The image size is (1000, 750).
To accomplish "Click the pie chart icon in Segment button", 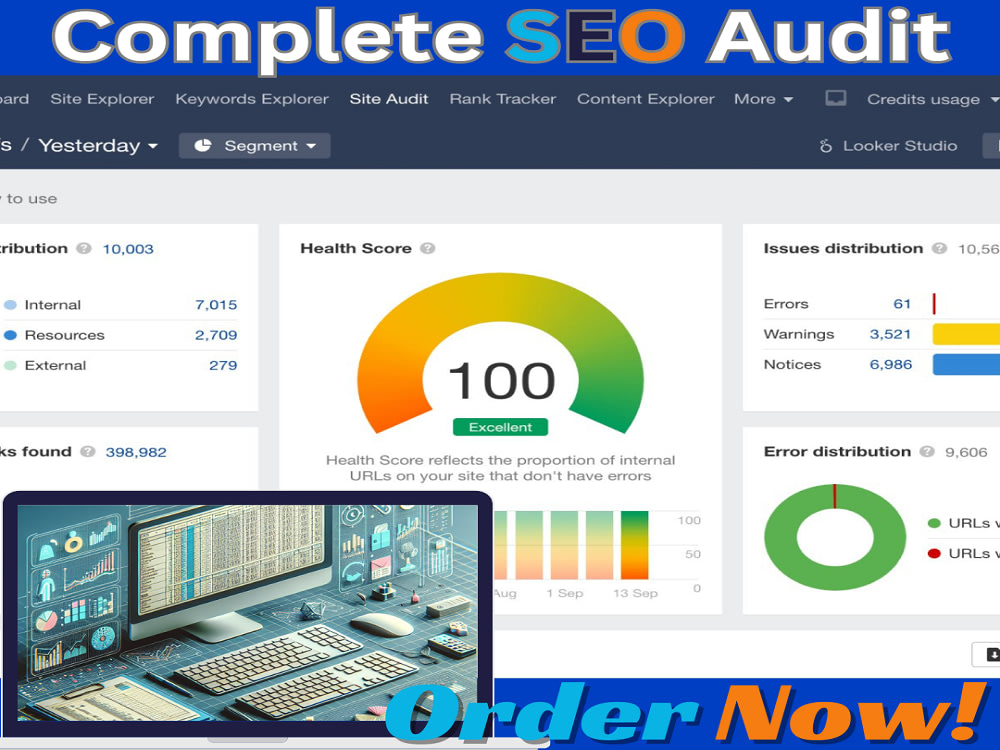I will [203, 145].
